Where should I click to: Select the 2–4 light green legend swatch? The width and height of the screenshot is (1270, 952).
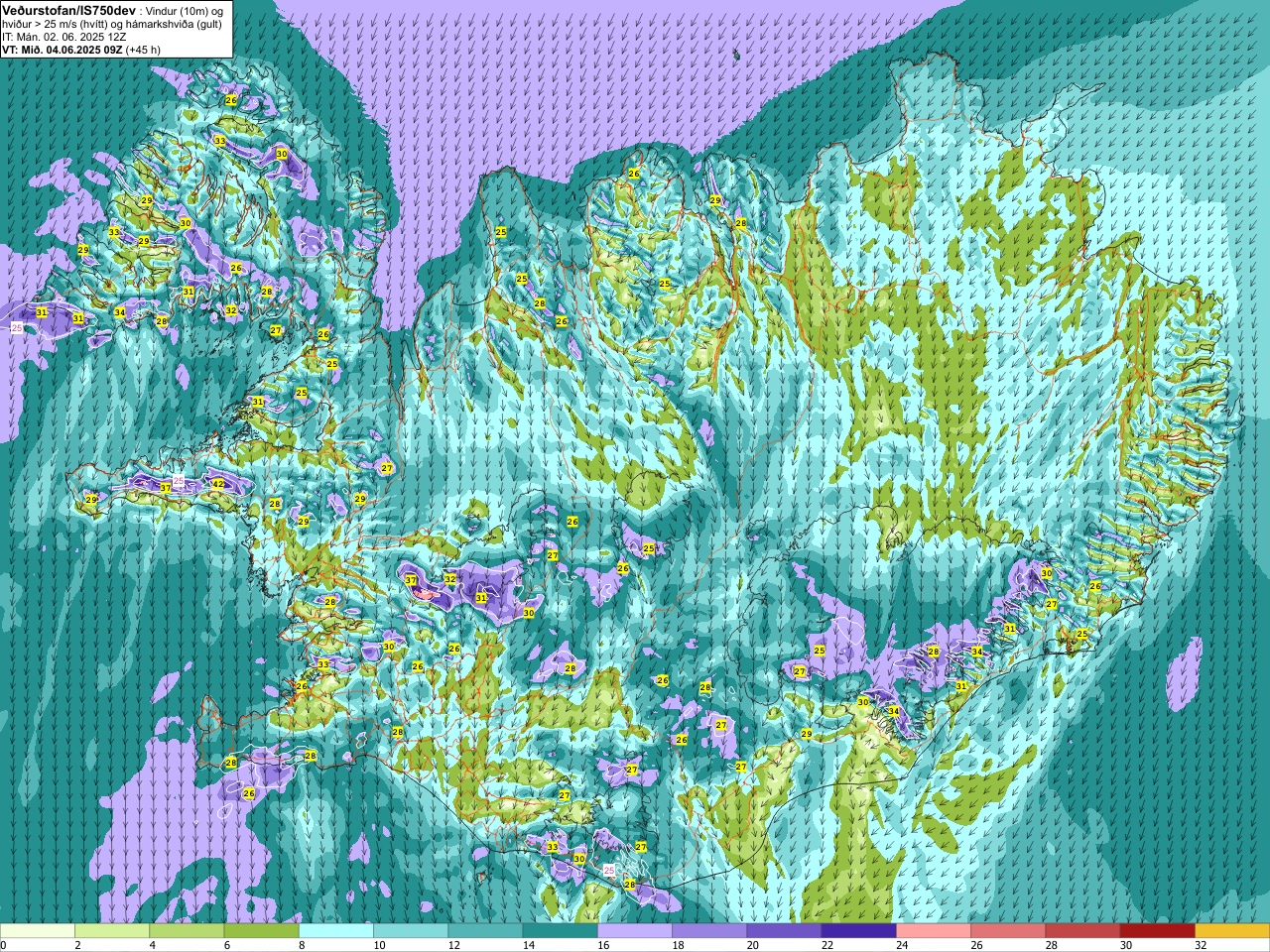point(112,931)
